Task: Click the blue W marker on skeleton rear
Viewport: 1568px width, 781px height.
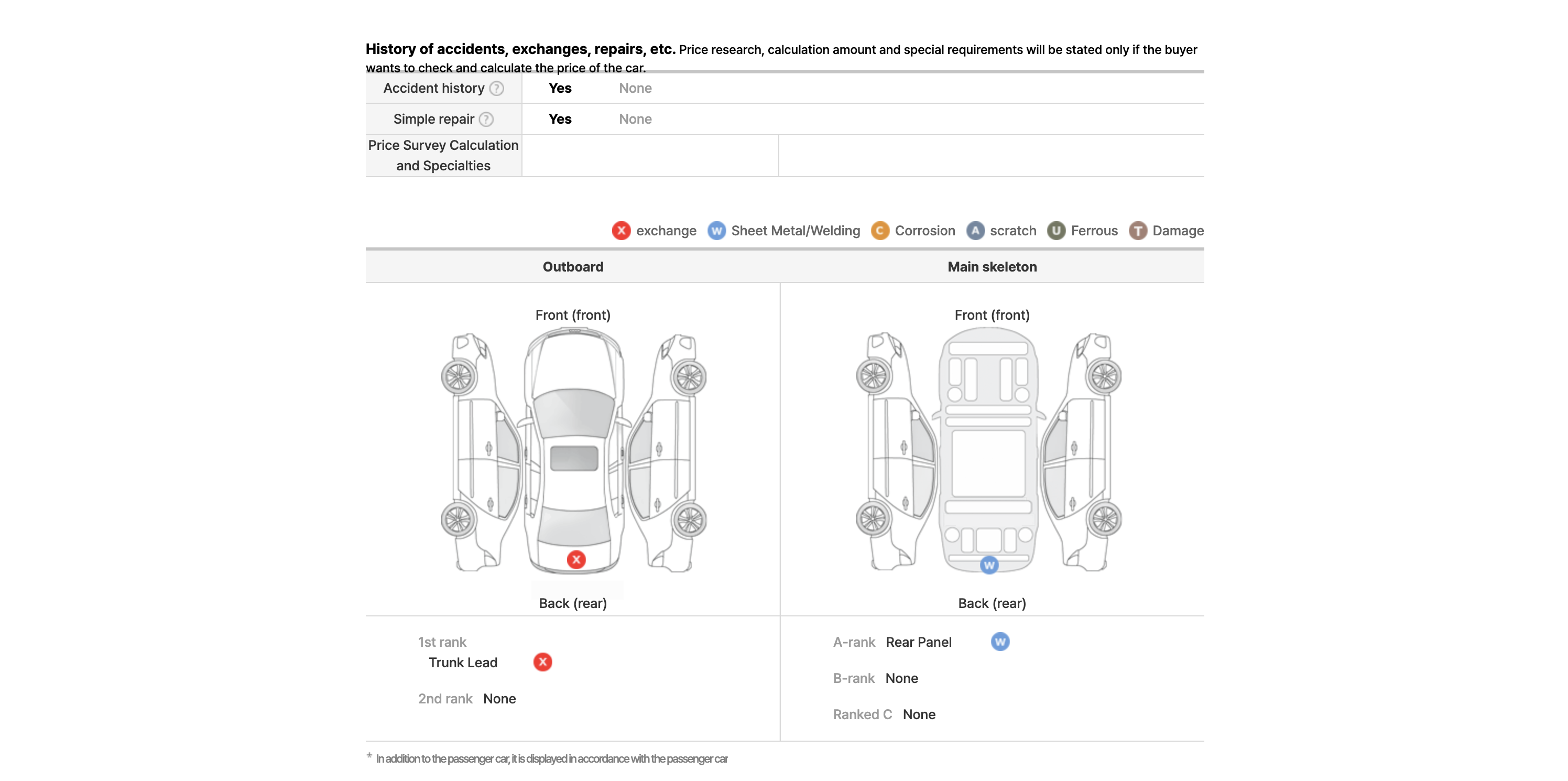Action: pos(988,565)
